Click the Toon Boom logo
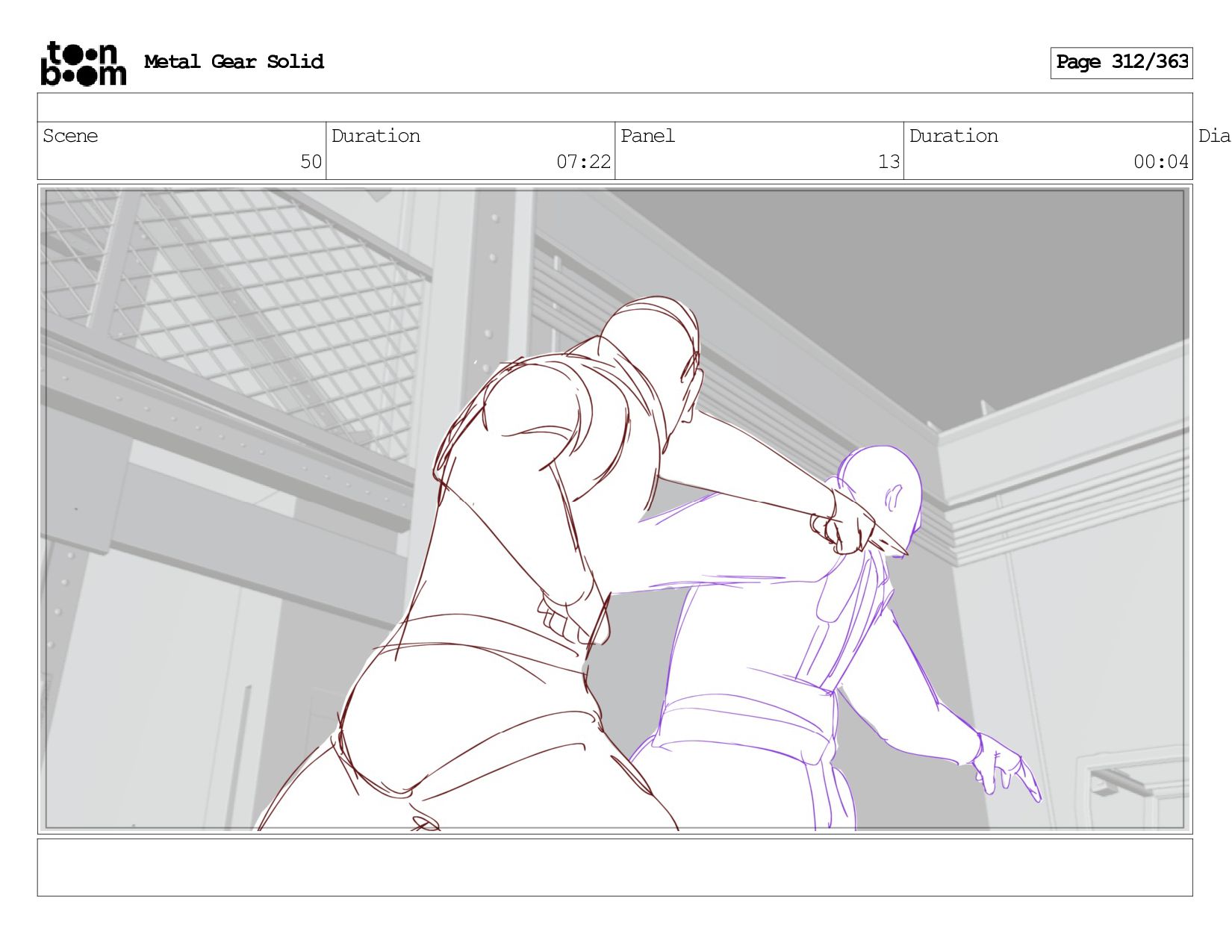 (x=84, y=63)
